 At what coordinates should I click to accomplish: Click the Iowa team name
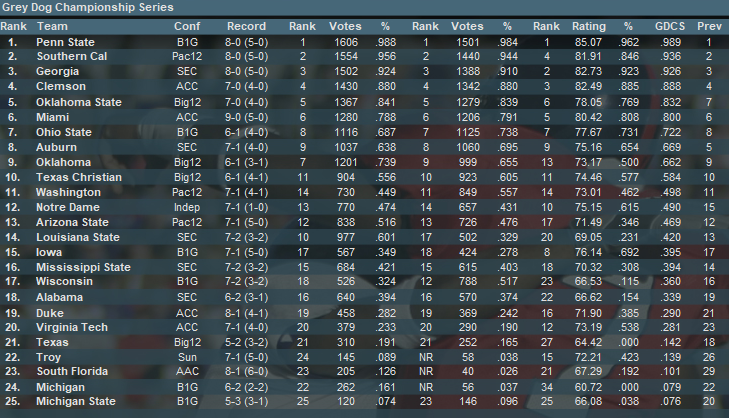tap(49, 252)
